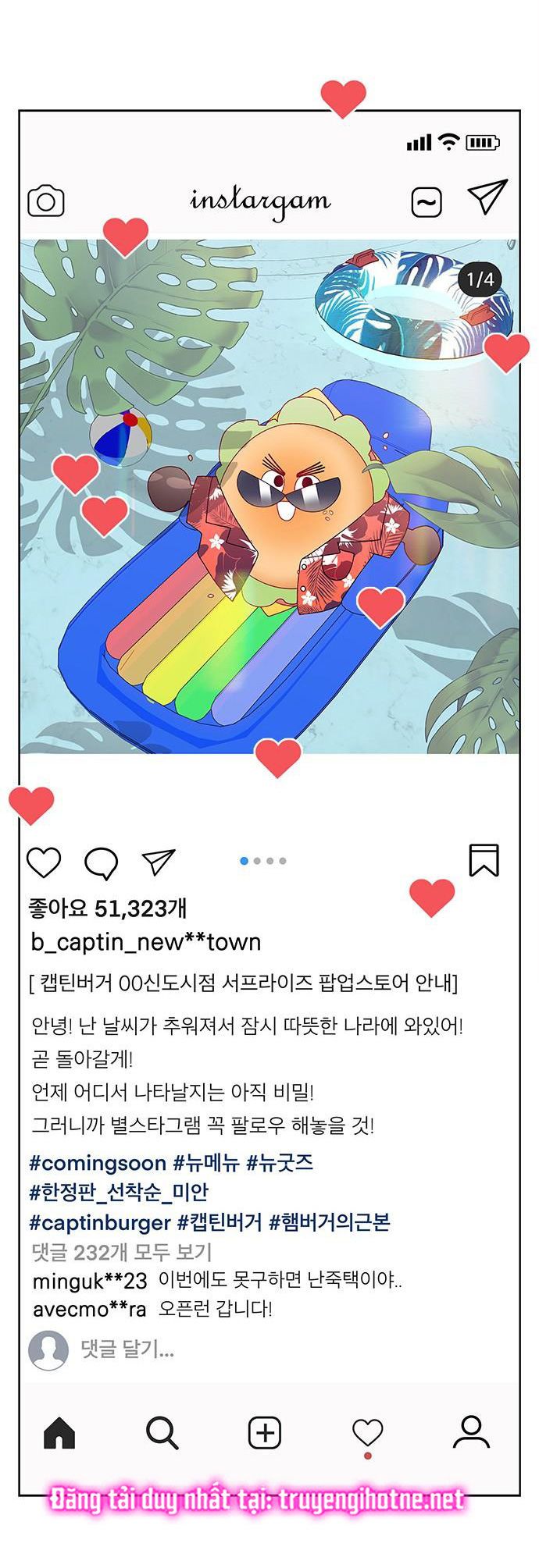Tap the second carousel page dot

[x=257, y=861]
